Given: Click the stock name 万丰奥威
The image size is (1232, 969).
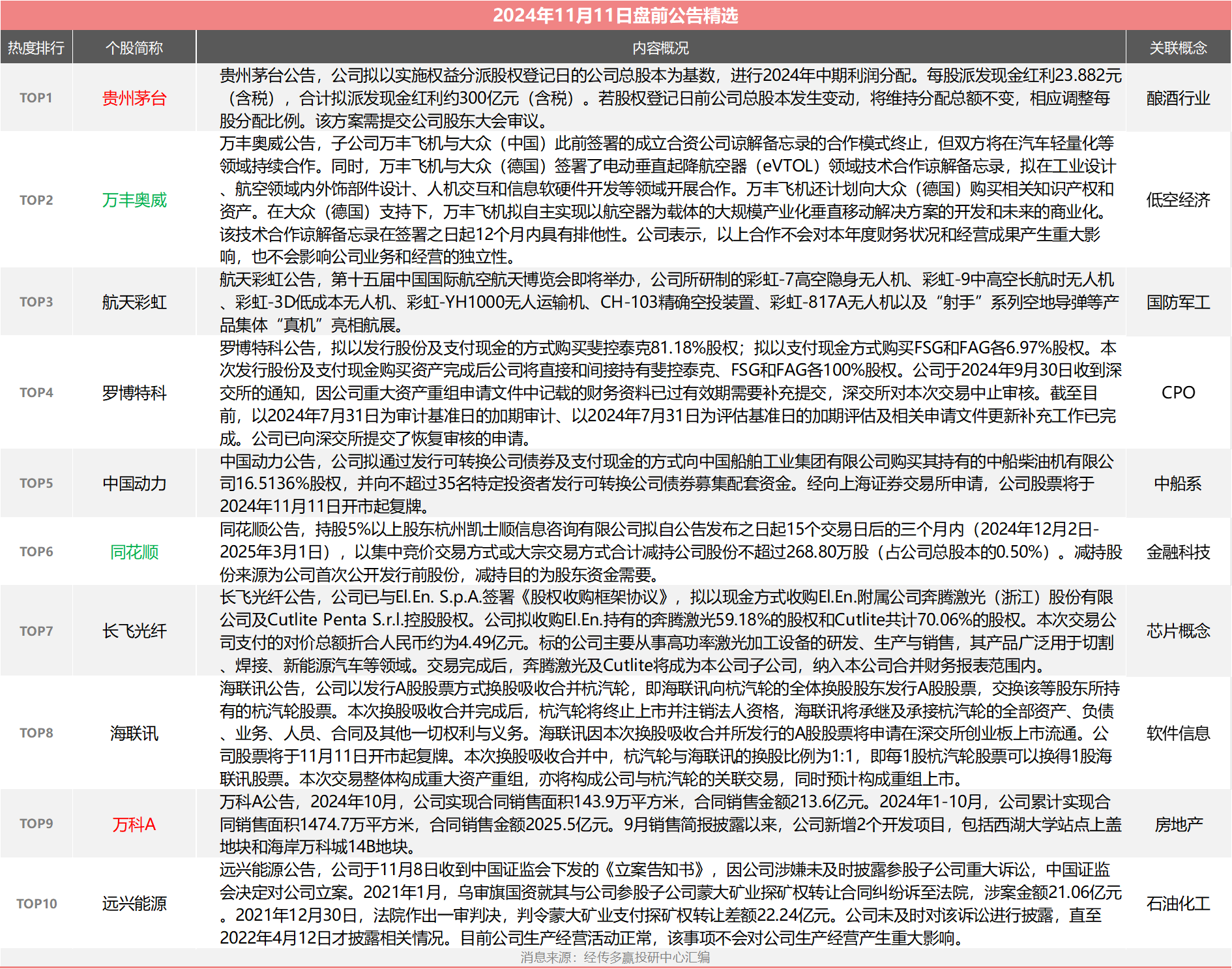Looking at the screenshot, I should pos(134,200).
